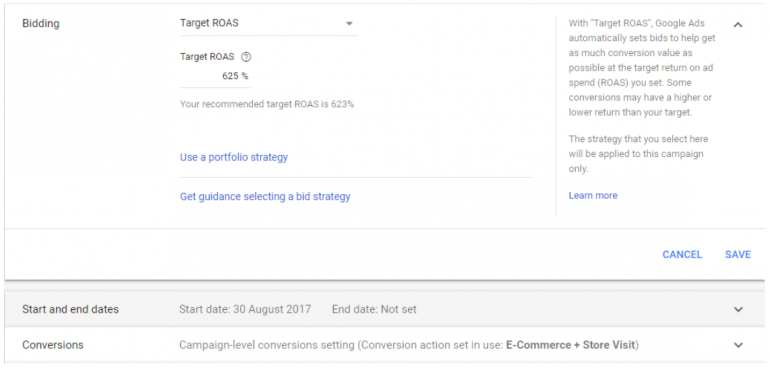Click the E-Commerce + Store Visit conversion set
This screenshot has height=368, width=770.
point(571,345)
